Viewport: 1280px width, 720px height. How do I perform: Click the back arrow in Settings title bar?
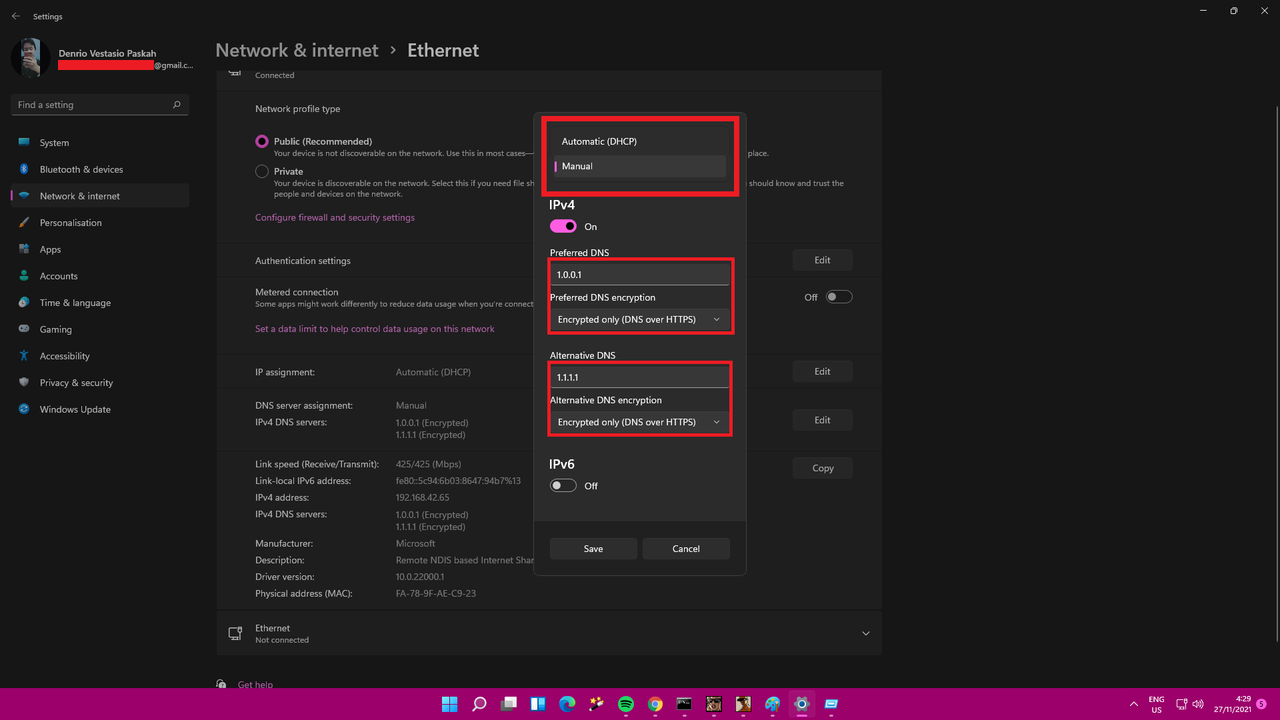point(15,17)
